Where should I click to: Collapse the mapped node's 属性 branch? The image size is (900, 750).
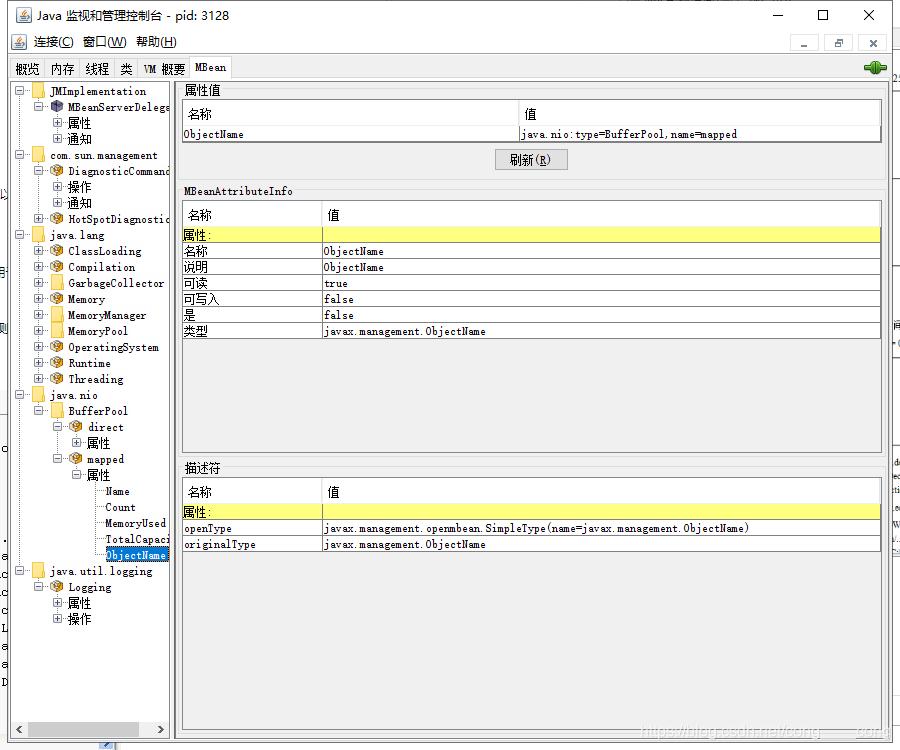(76, 475)
